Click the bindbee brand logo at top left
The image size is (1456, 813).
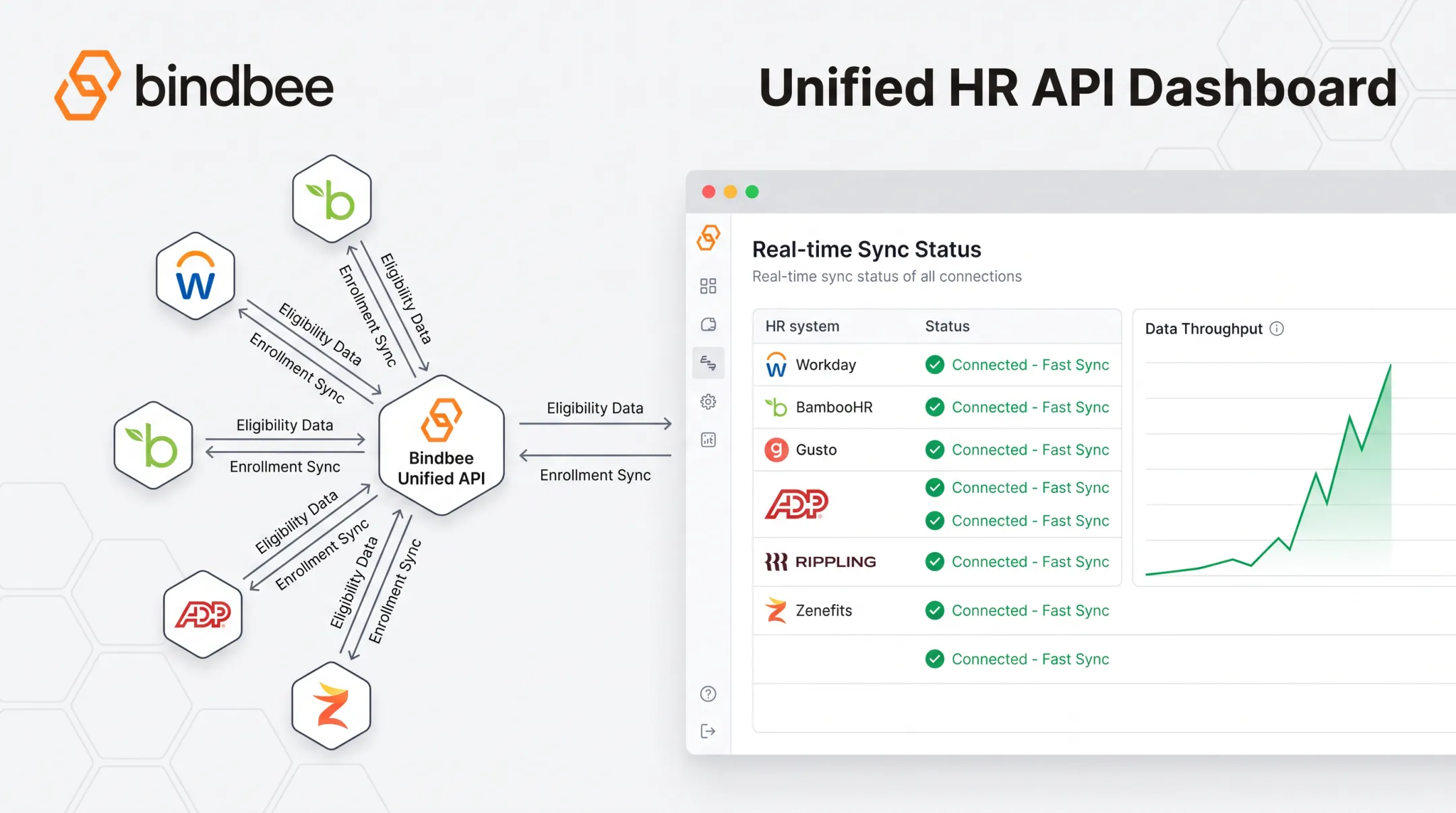tap(194, 86)
